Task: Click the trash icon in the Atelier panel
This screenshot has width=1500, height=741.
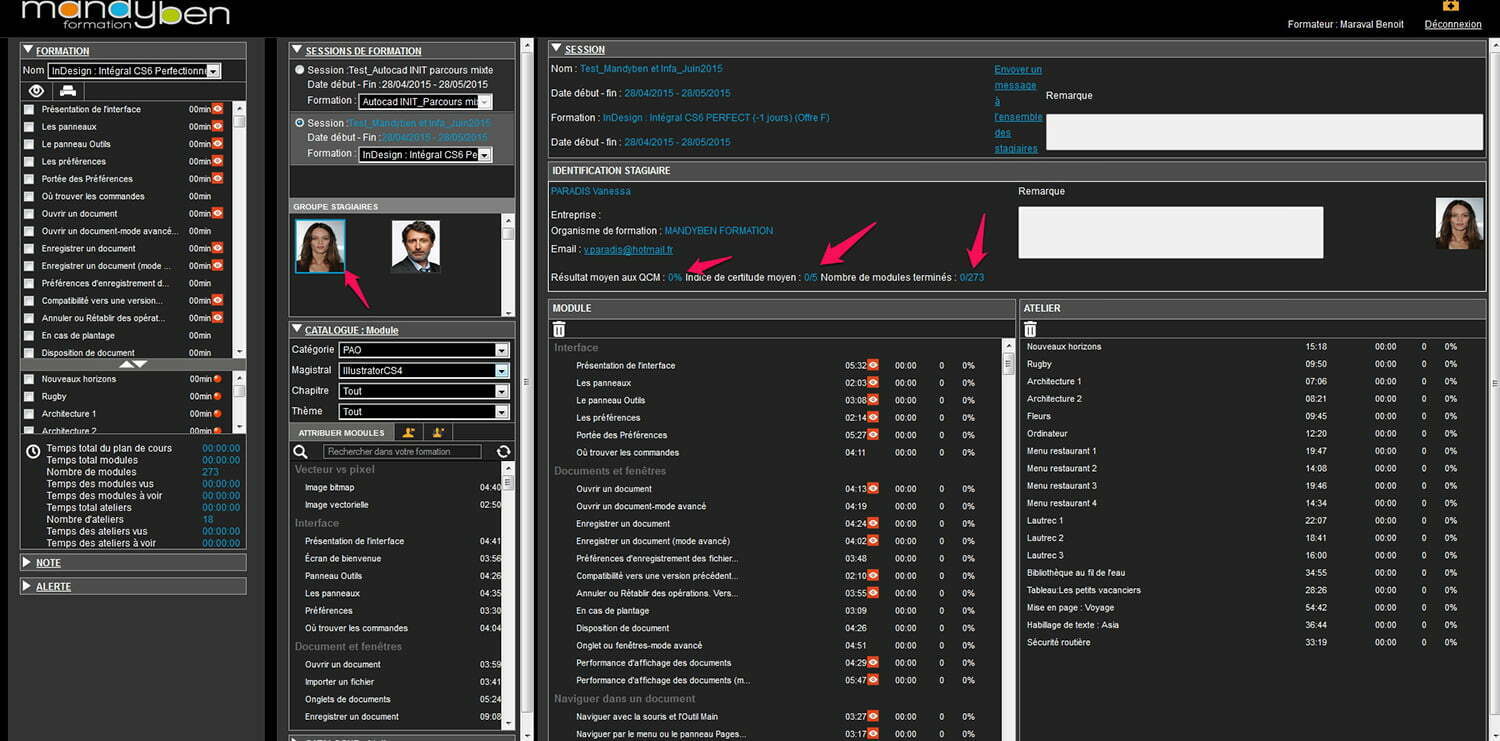Action: tap(1030, 329)
